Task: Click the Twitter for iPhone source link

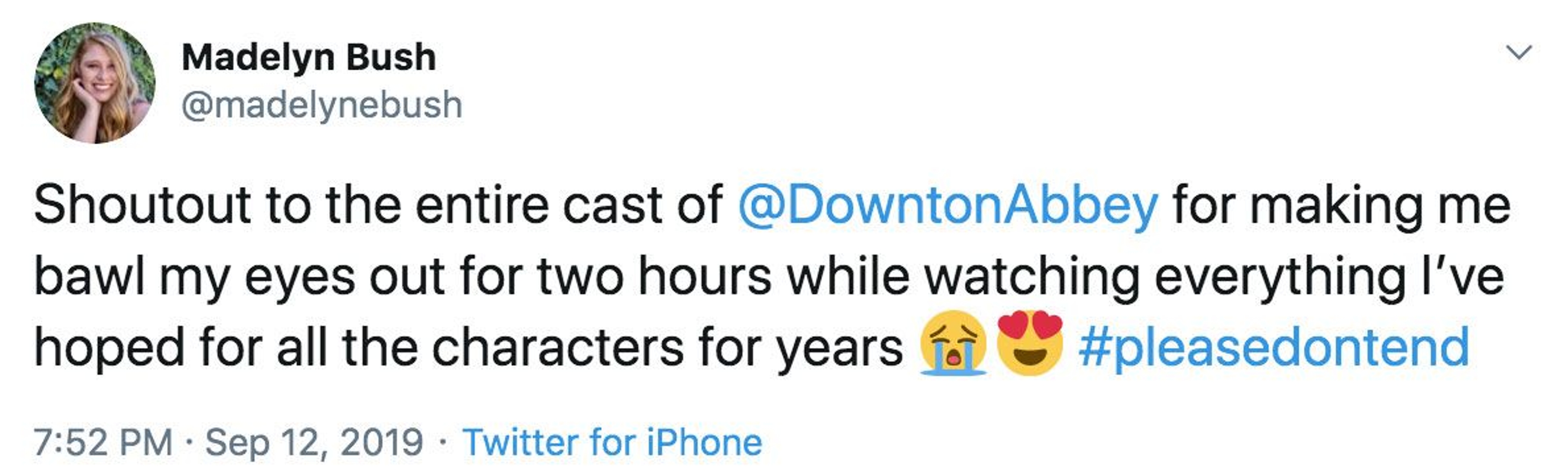Action: (x=612, y=442)
